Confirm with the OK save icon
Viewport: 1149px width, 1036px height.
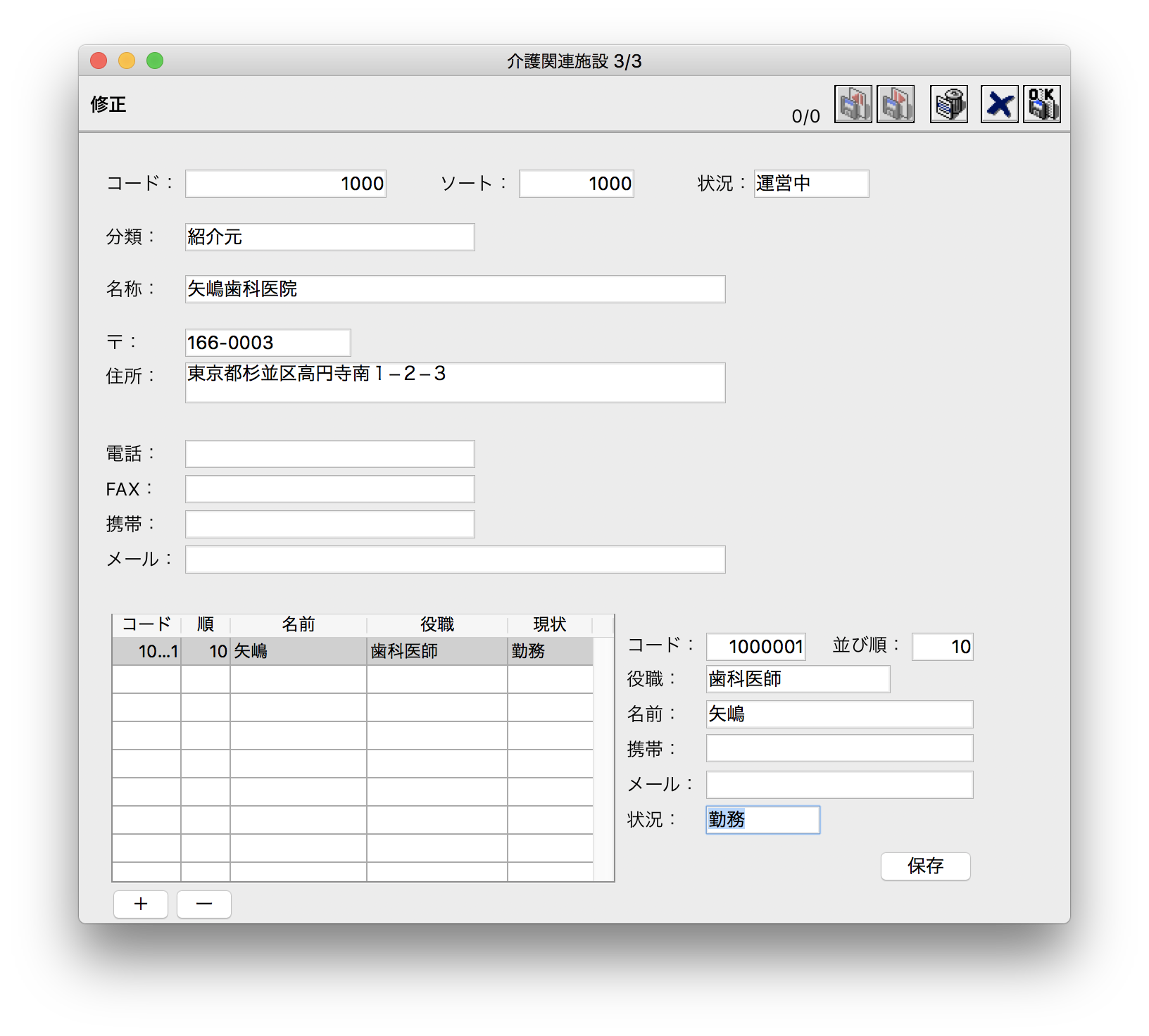1042,104
